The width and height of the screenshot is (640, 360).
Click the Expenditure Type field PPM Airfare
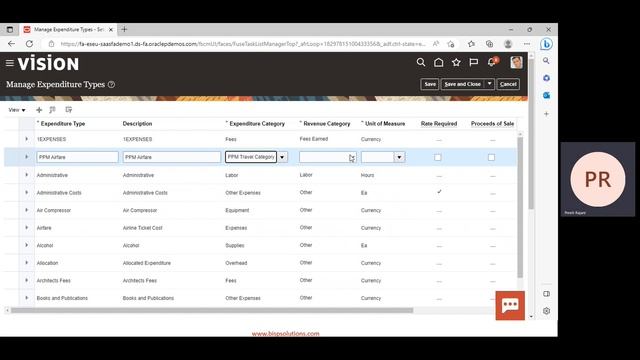pos(77,157)
